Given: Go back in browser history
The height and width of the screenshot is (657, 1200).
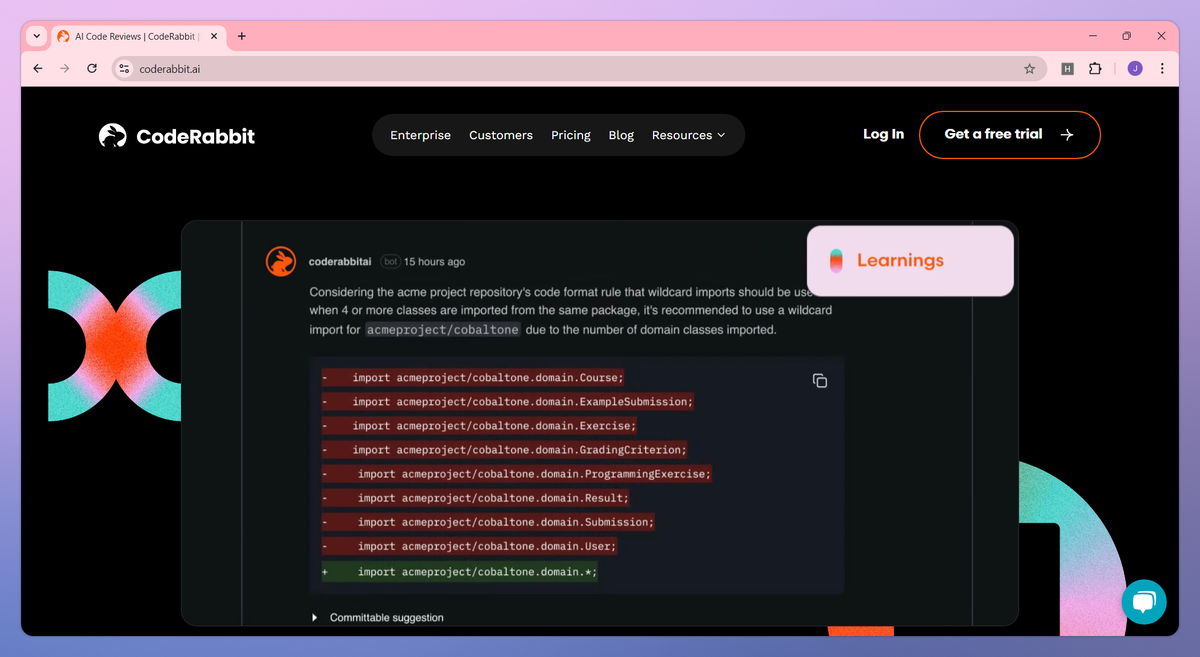Looking at the screenshot, I should coord(38,69).
